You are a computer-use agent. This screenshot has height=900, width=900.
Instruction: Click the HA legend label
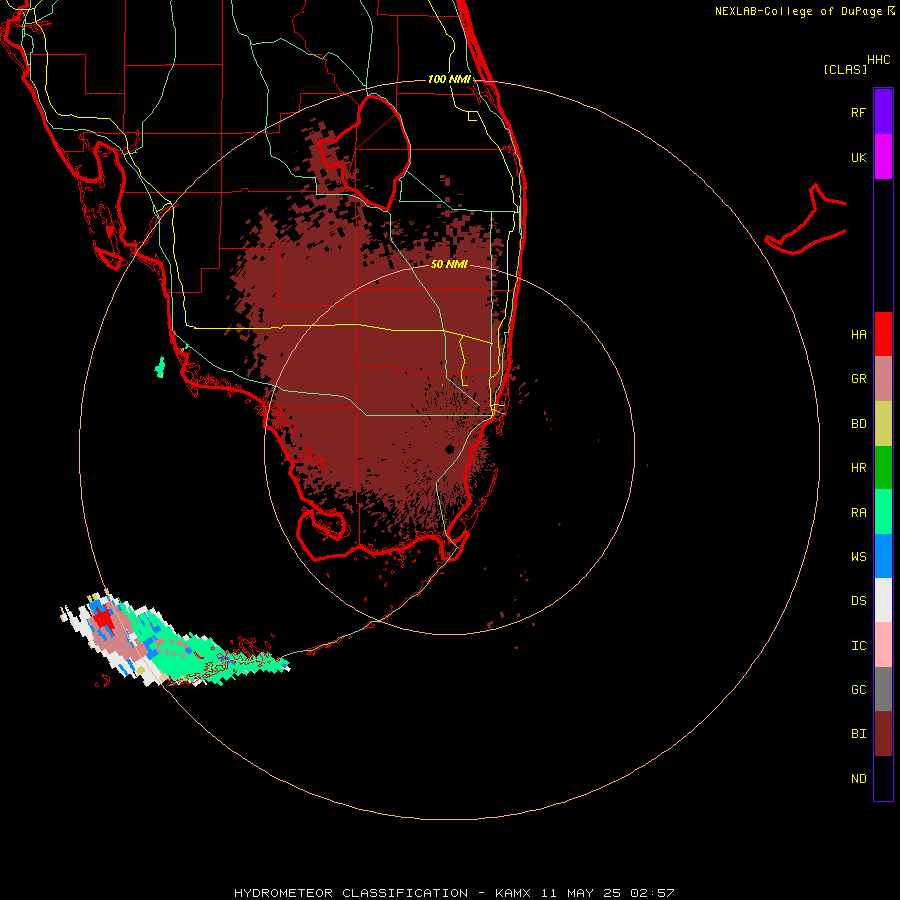tap(859, 334)
